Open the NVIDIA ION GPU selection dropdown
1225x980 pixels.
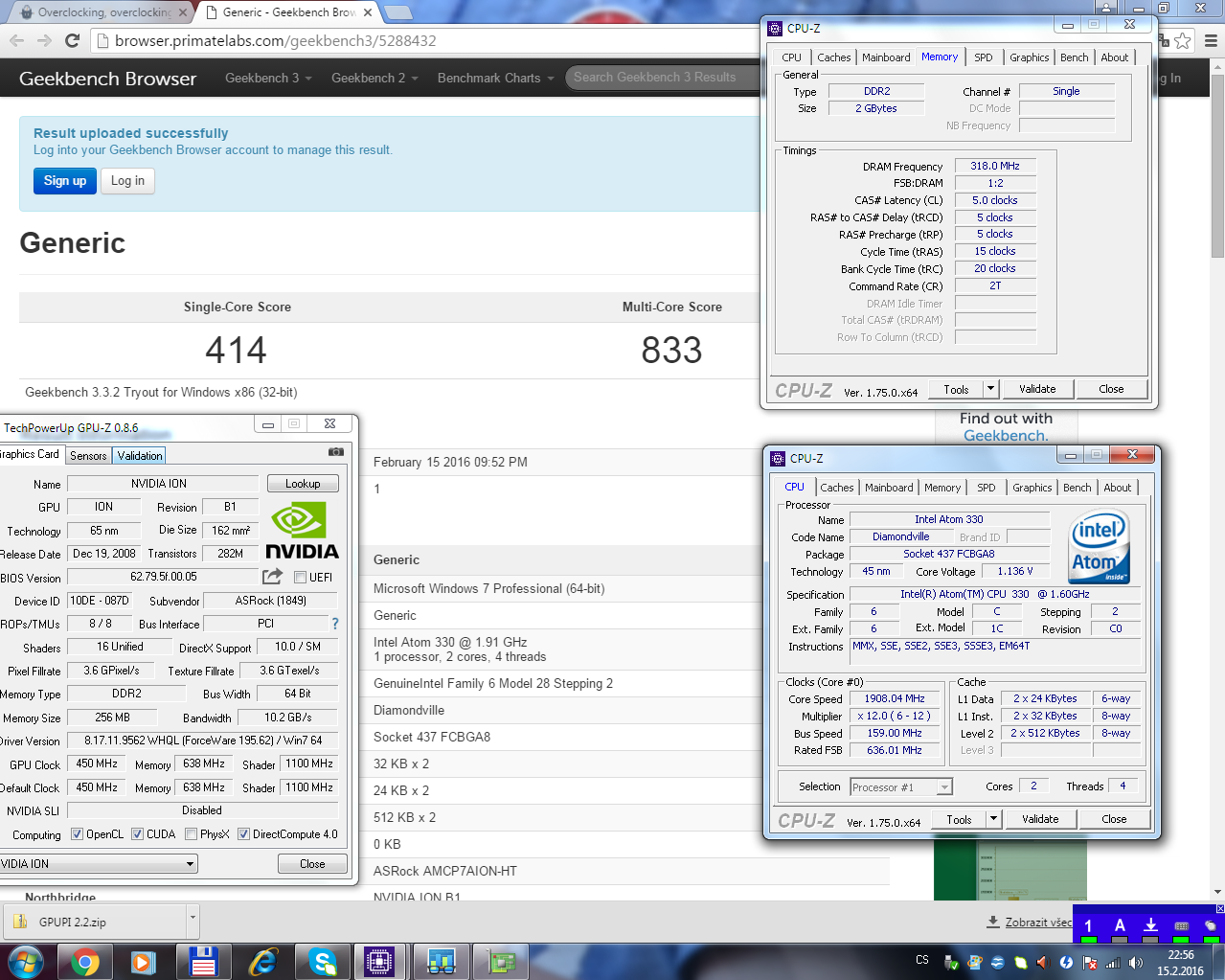pos(97,863)
